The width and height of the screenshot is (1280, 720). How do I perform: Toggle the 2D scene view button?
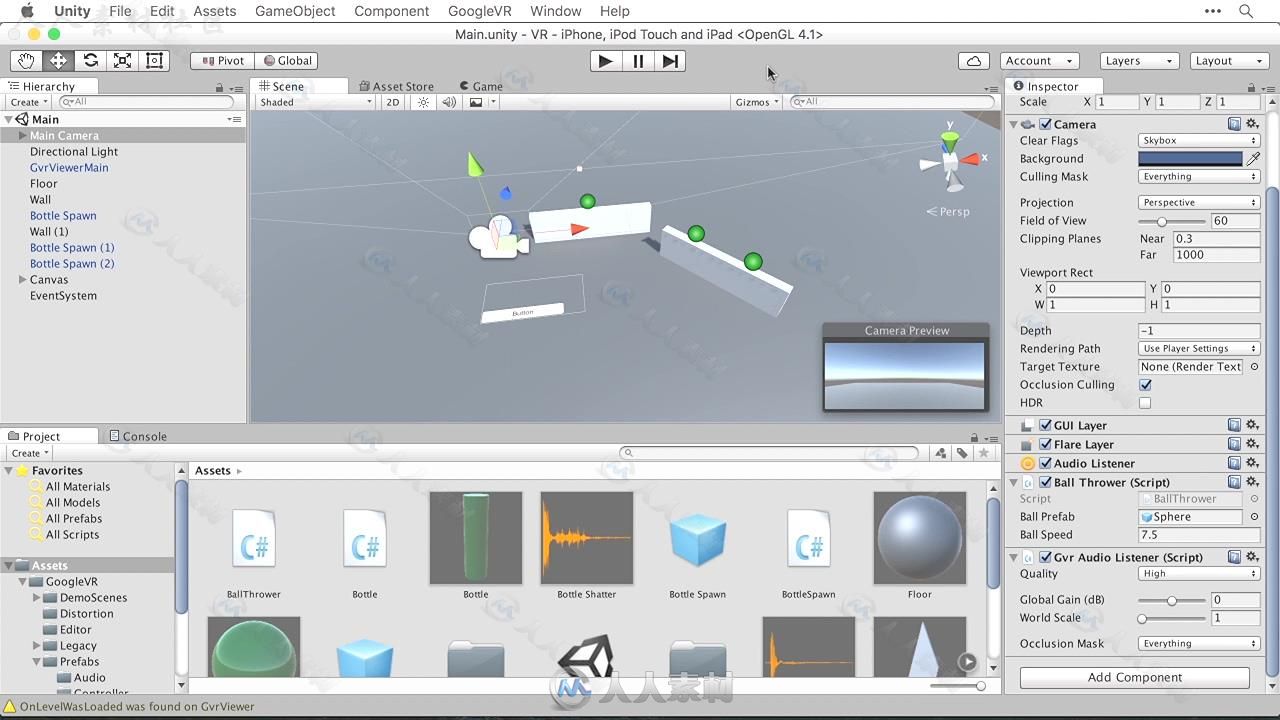(393, 102)
